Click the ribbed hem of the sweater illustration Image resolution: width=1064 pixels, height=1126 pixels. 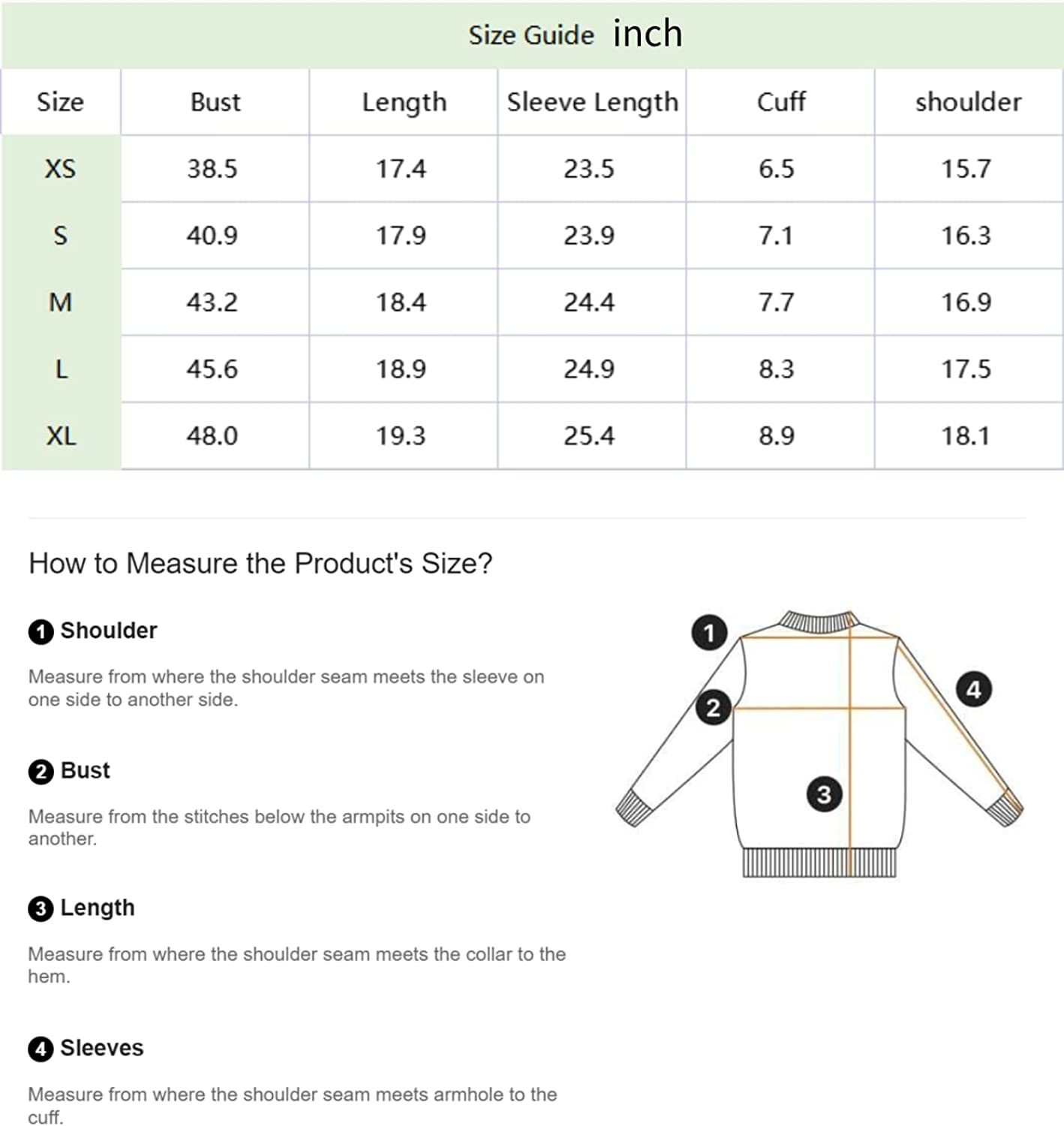[819, 863]
